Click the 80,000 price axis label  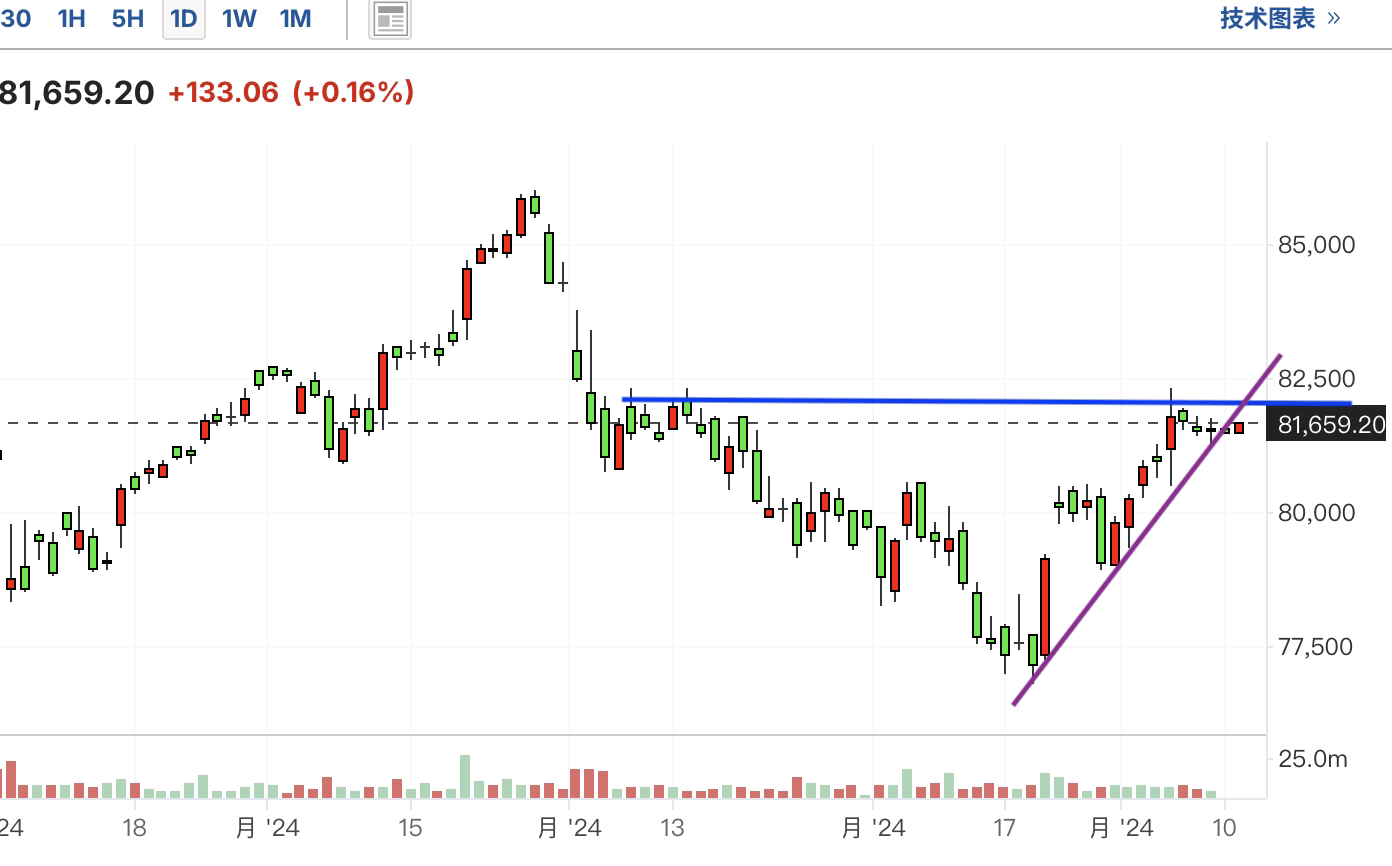1317,513
